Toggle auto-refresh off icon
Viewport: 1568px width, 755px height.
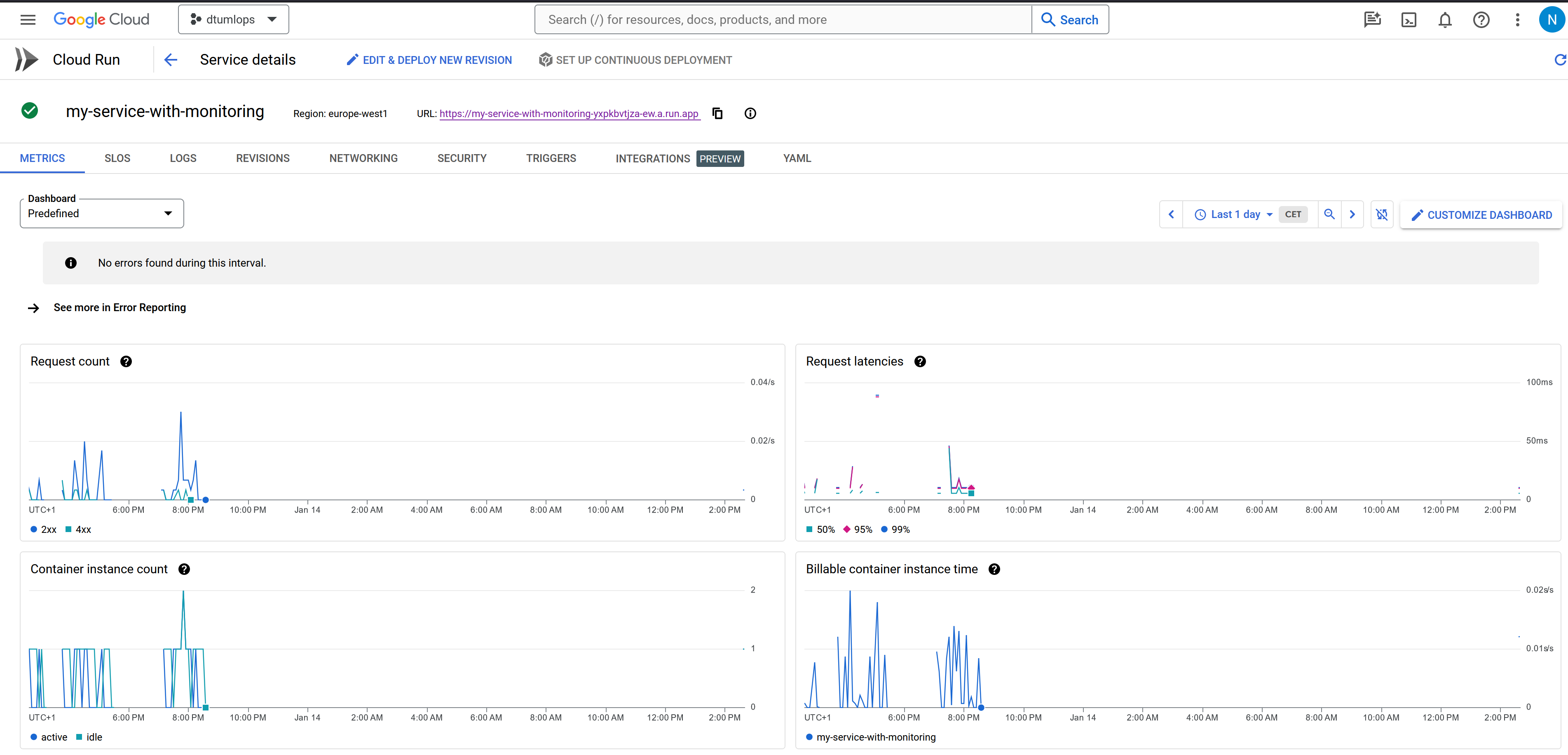coord(1382,214)
